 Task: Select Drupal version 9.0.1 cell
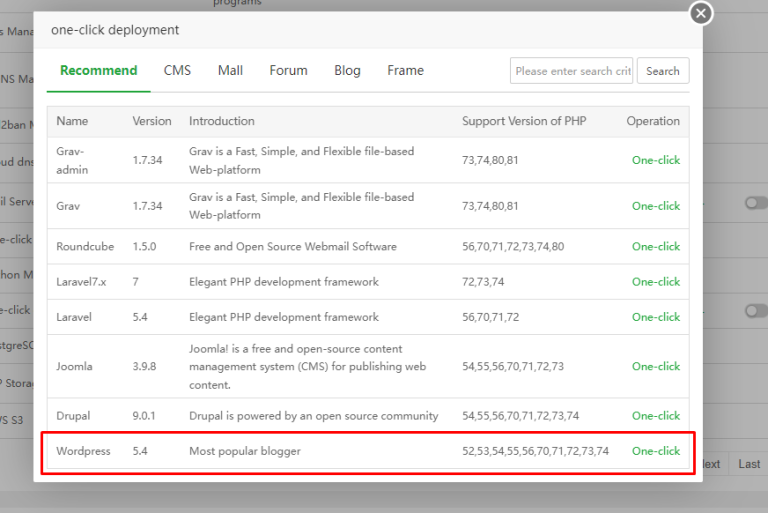pos(144,416)
